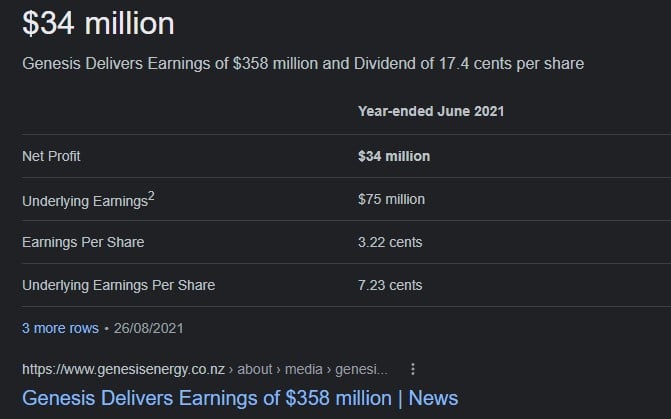Select the '3.22 cents' value
The height and width of the screenshot is (419, 671).
pyautogui.click(x=390, y=242)
